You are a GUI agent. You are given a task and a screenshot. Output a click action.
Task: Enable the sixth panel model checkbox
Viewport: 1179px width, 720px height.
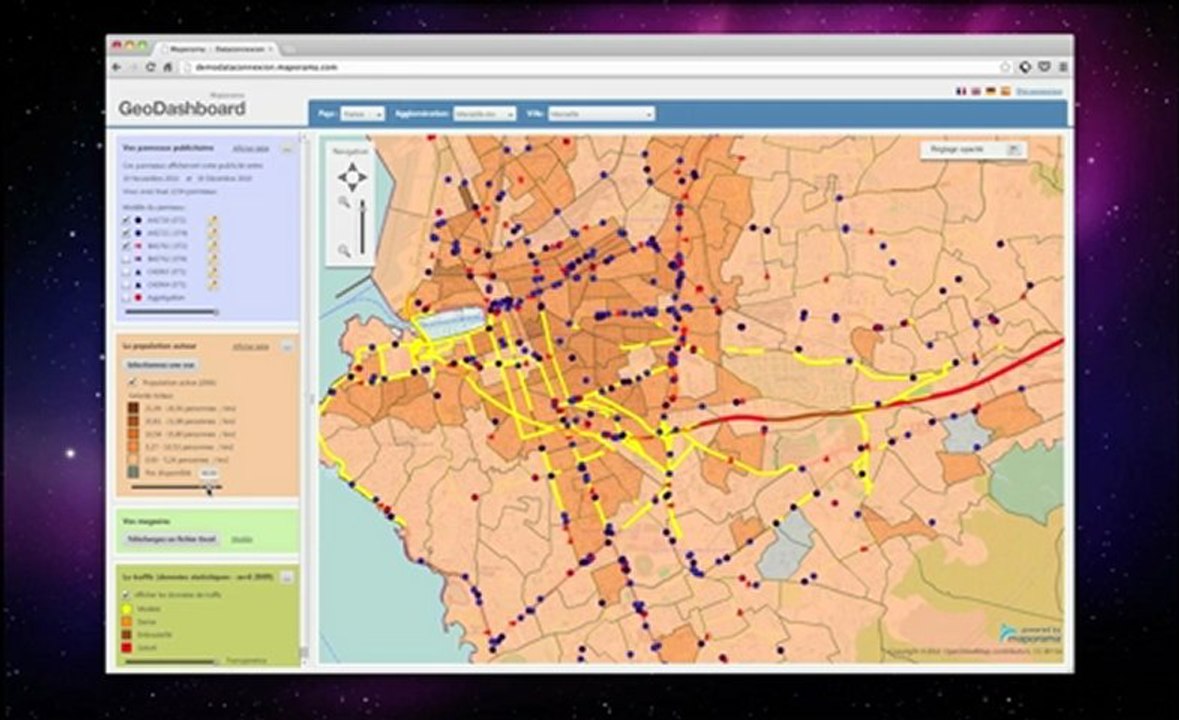point(126,284)
